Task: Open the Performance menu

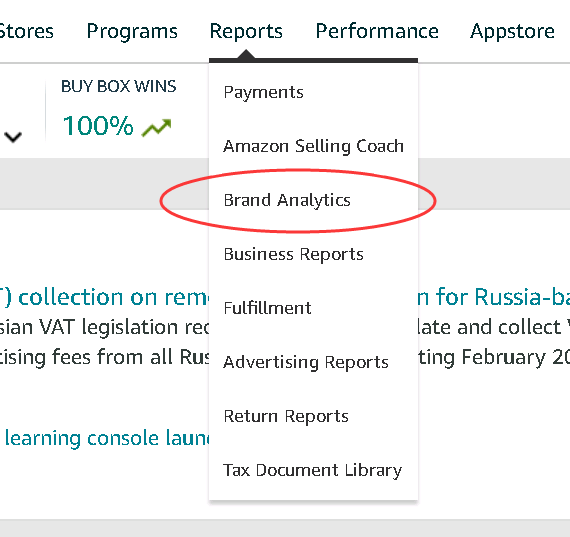Action: click(377, 31)
